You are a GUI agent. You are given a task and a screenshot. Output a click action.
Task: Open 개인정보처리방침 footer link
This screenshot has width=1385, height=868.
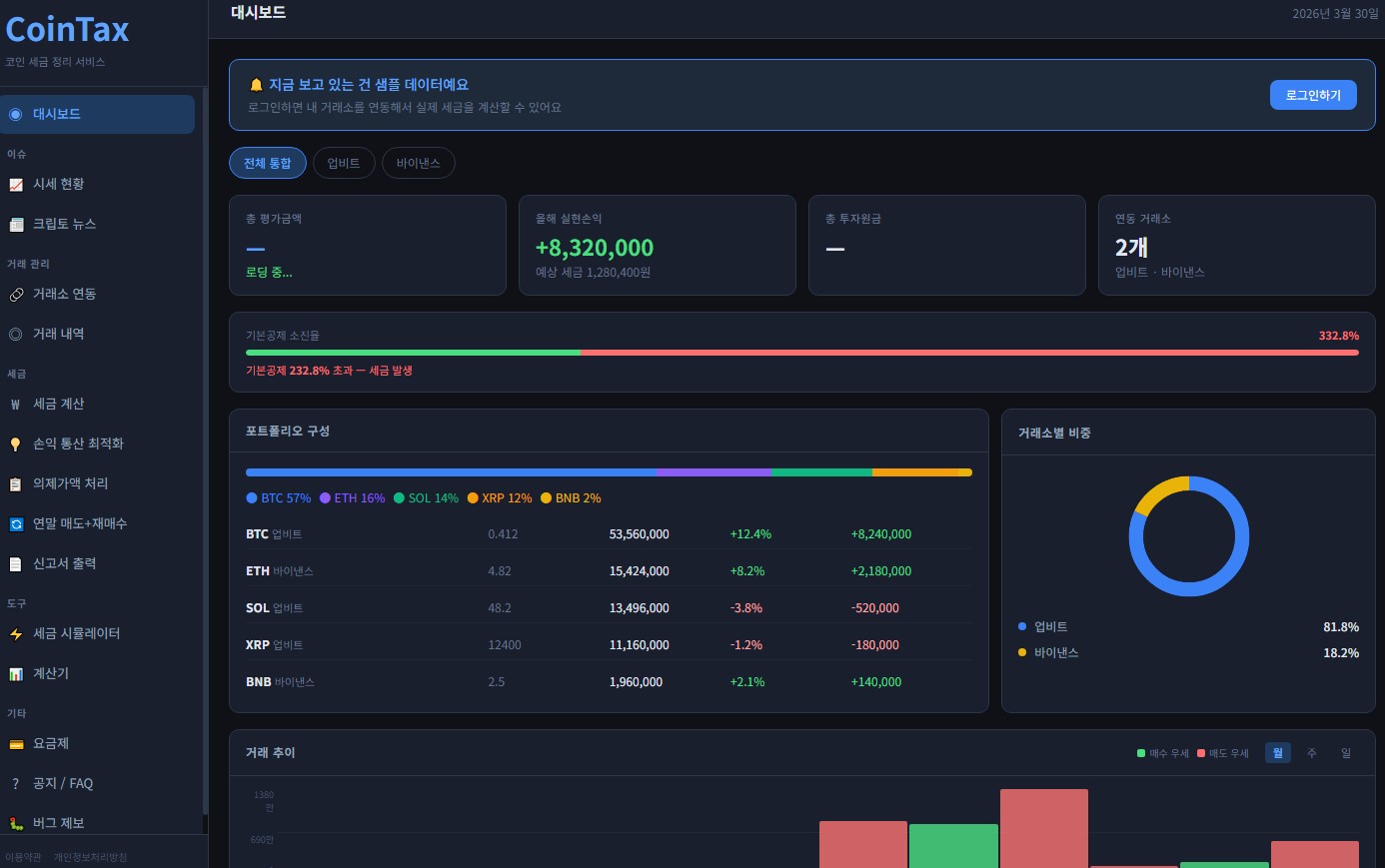tap(91, 857)
